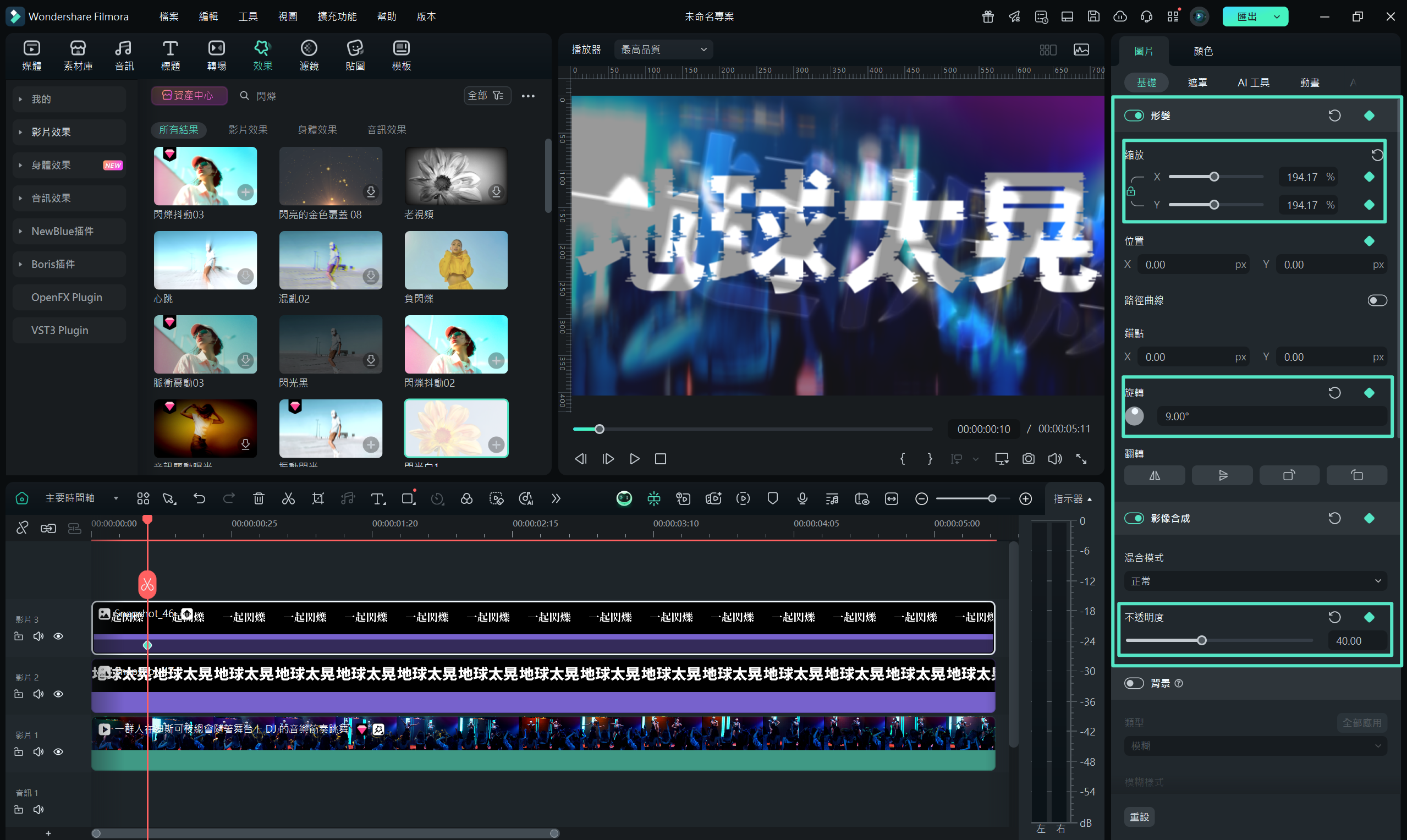Image resolution: width=1407 pixels, height=840 pixels.
Task: Open the Stickers (貼圖) panel
Action: point(355,55)
